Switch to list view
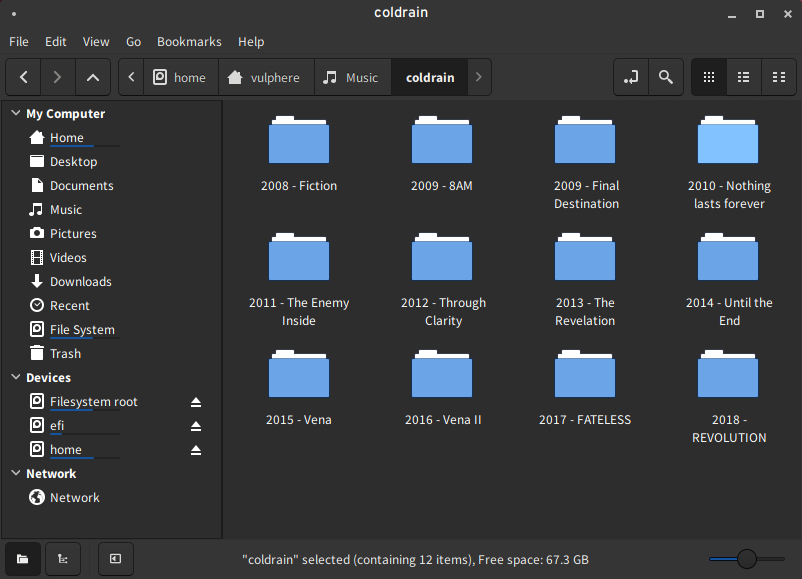The width and height of the screenshot is (802, 579). (x=743, y=77)
